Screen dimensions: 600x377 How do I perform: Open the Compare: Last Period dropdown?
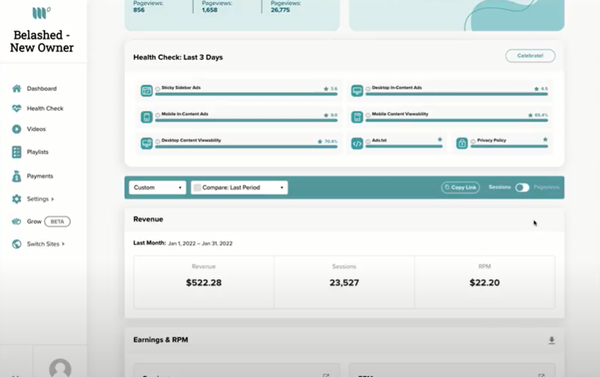(239, 188)
